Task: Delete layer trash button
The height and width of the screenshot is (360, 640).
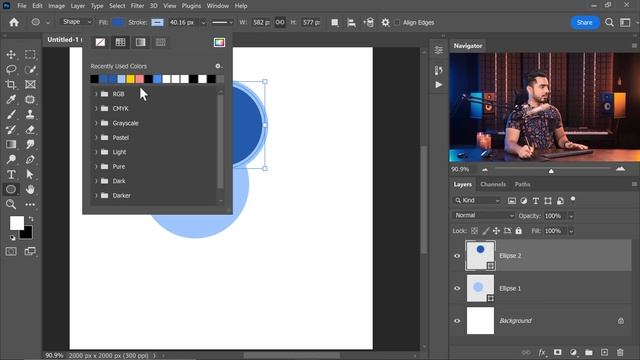Action: (620, 352)
